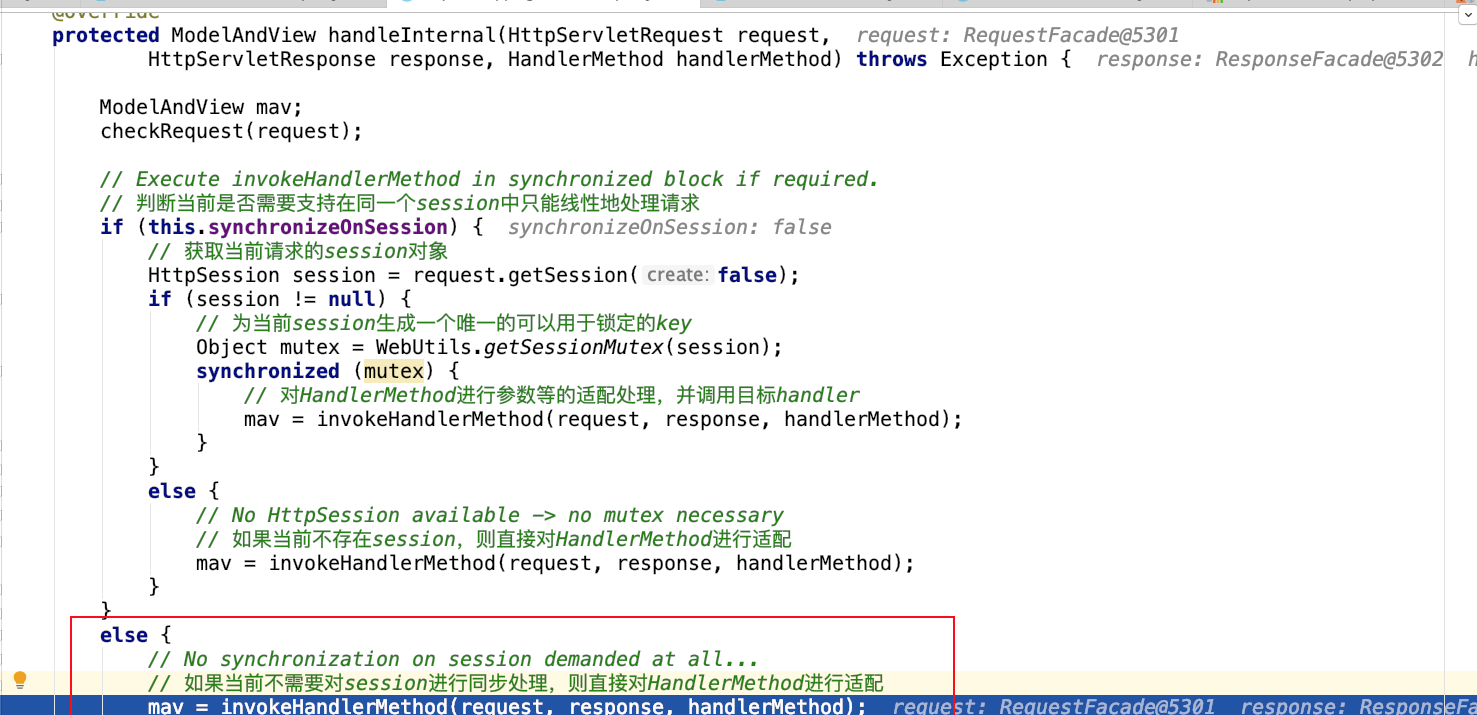Click the comment 如果当前不存在session
Screen dimensions: 1477x715
494,539
